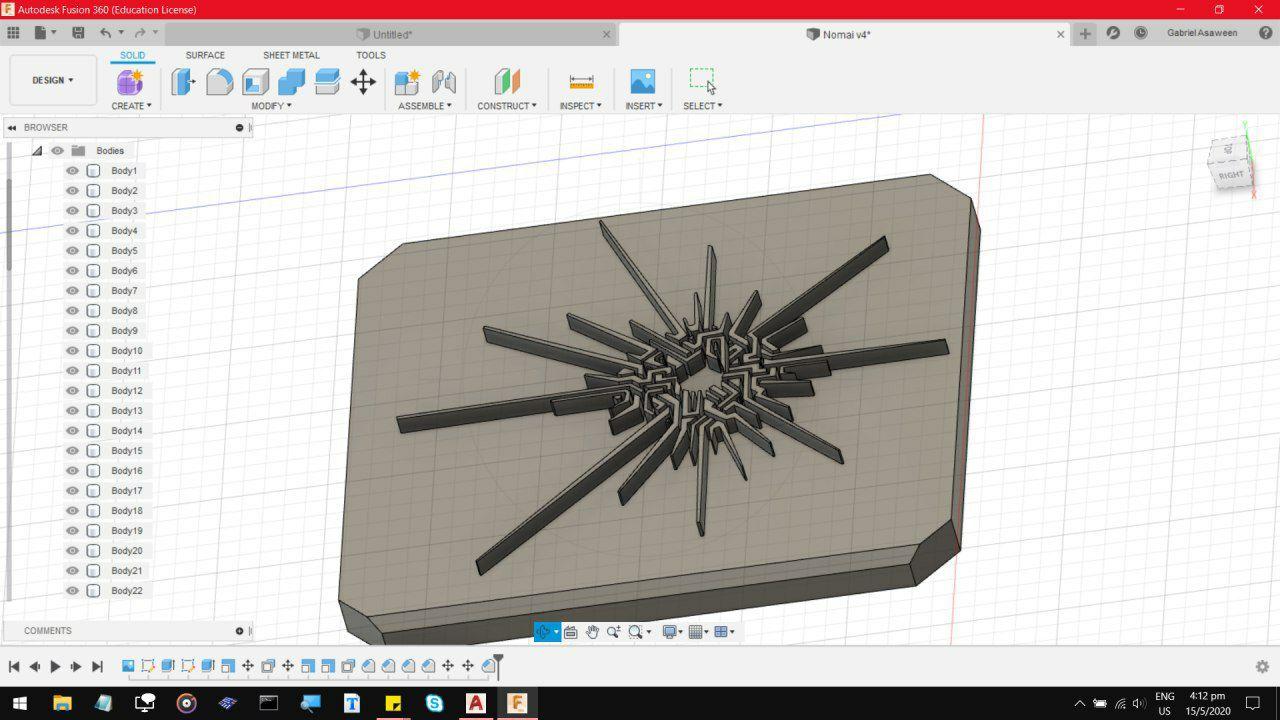Screen dimensions: 1280x720
Task: Select the Press Pull tool
Action: (183, 82)
